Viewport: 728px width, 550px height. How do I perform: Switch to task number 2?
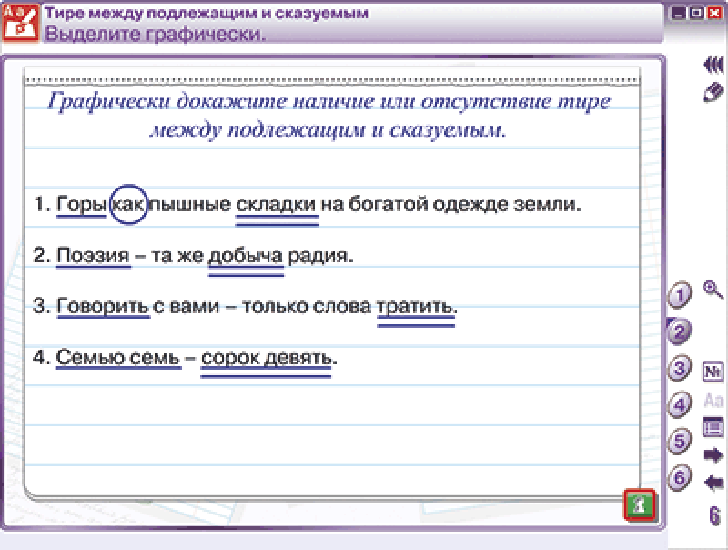(x=680, y=333)
